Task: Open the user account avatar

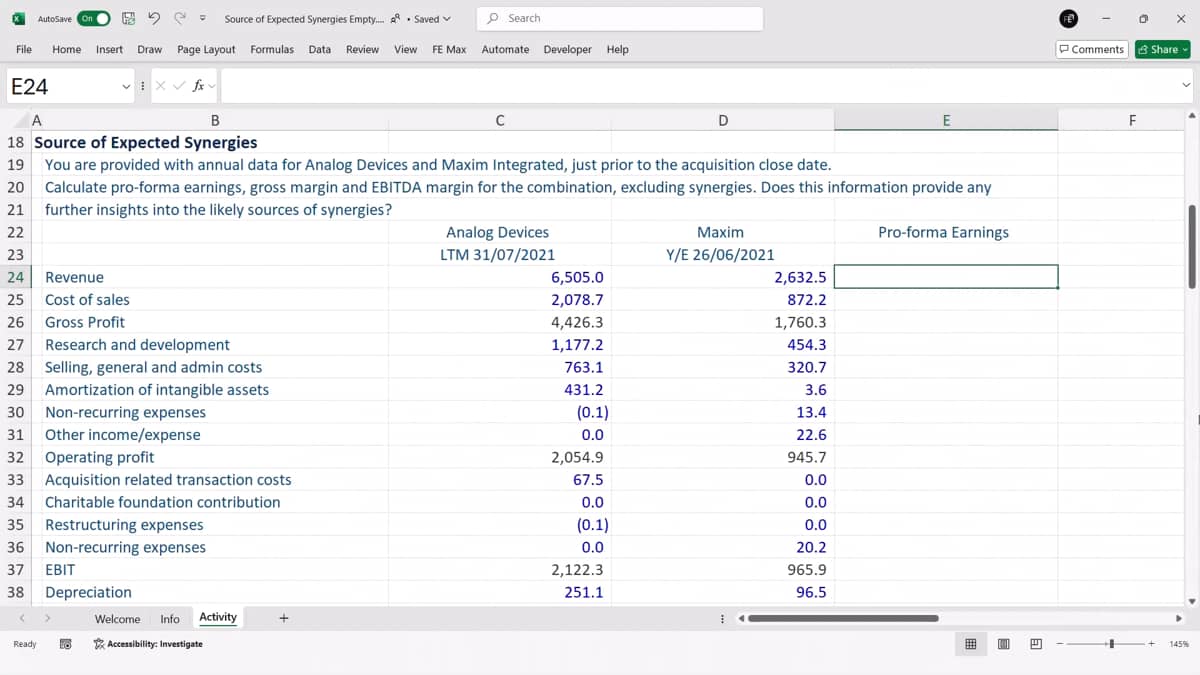Action: (1067, 18)
